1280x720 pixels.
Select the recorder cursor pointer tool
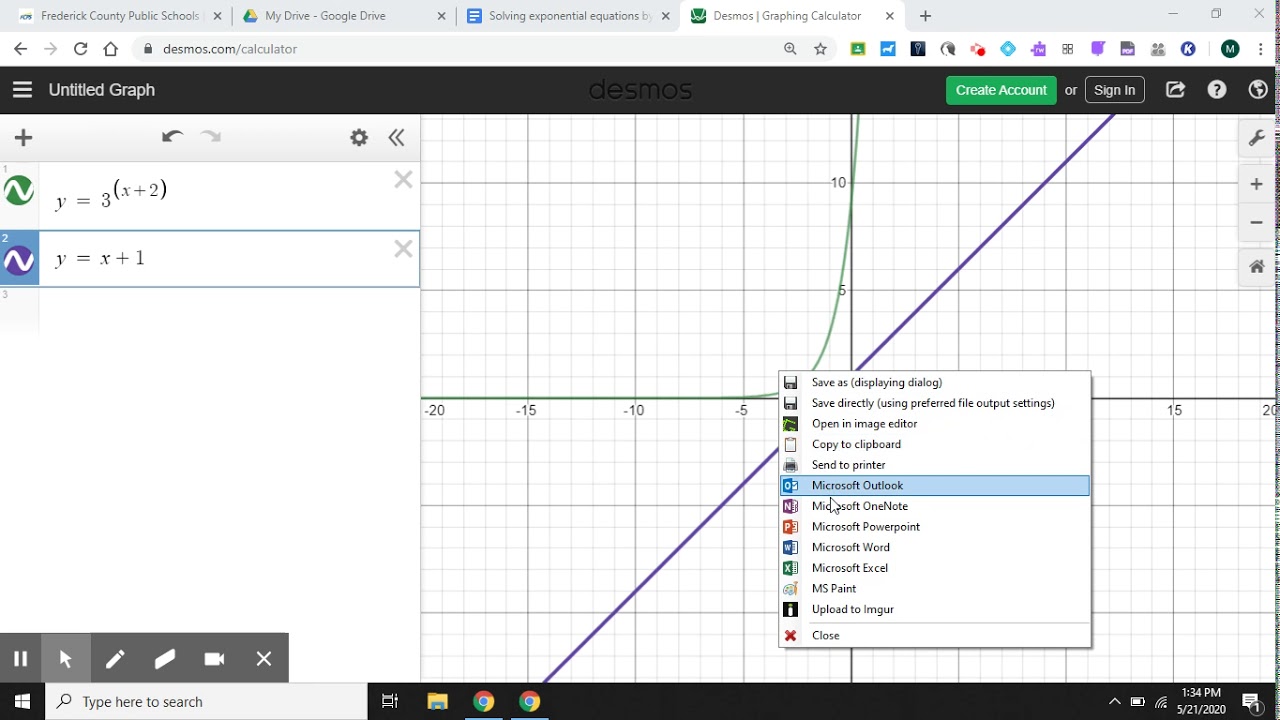tap(66, 658)
